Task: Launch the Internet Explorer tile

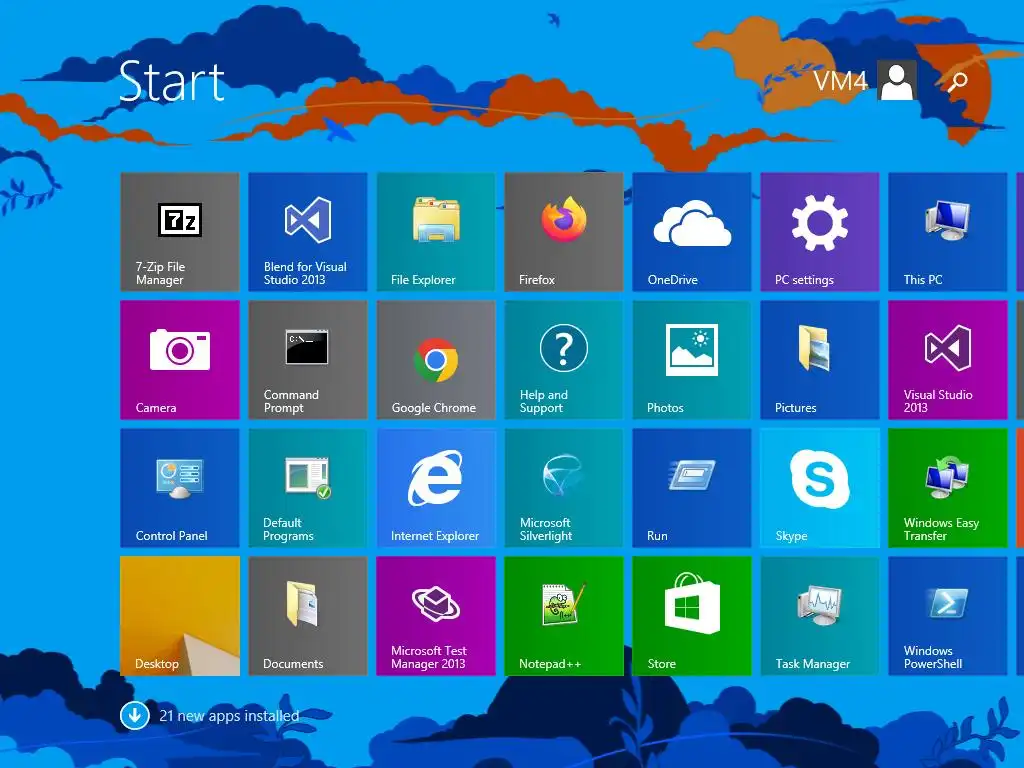Action: [436, 488]
